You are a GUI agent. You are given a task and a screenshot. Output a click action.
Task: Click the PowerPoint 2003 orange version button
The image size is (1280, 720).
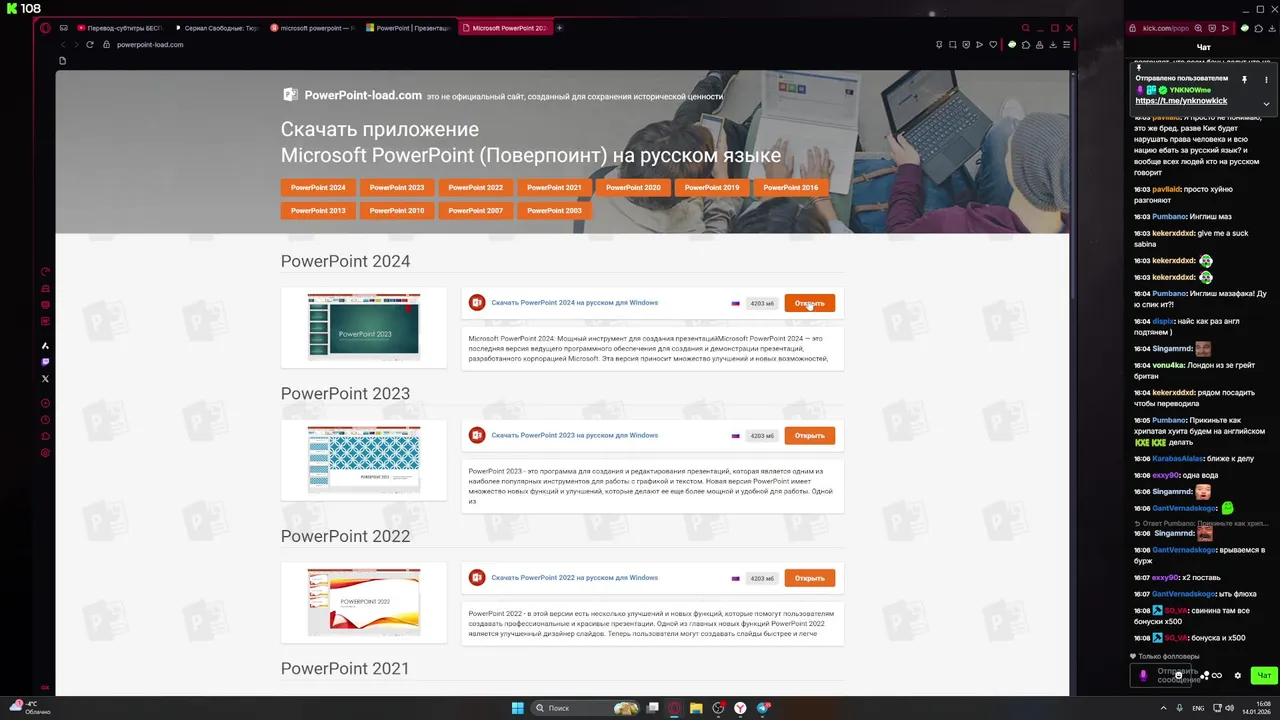(554, 210)
